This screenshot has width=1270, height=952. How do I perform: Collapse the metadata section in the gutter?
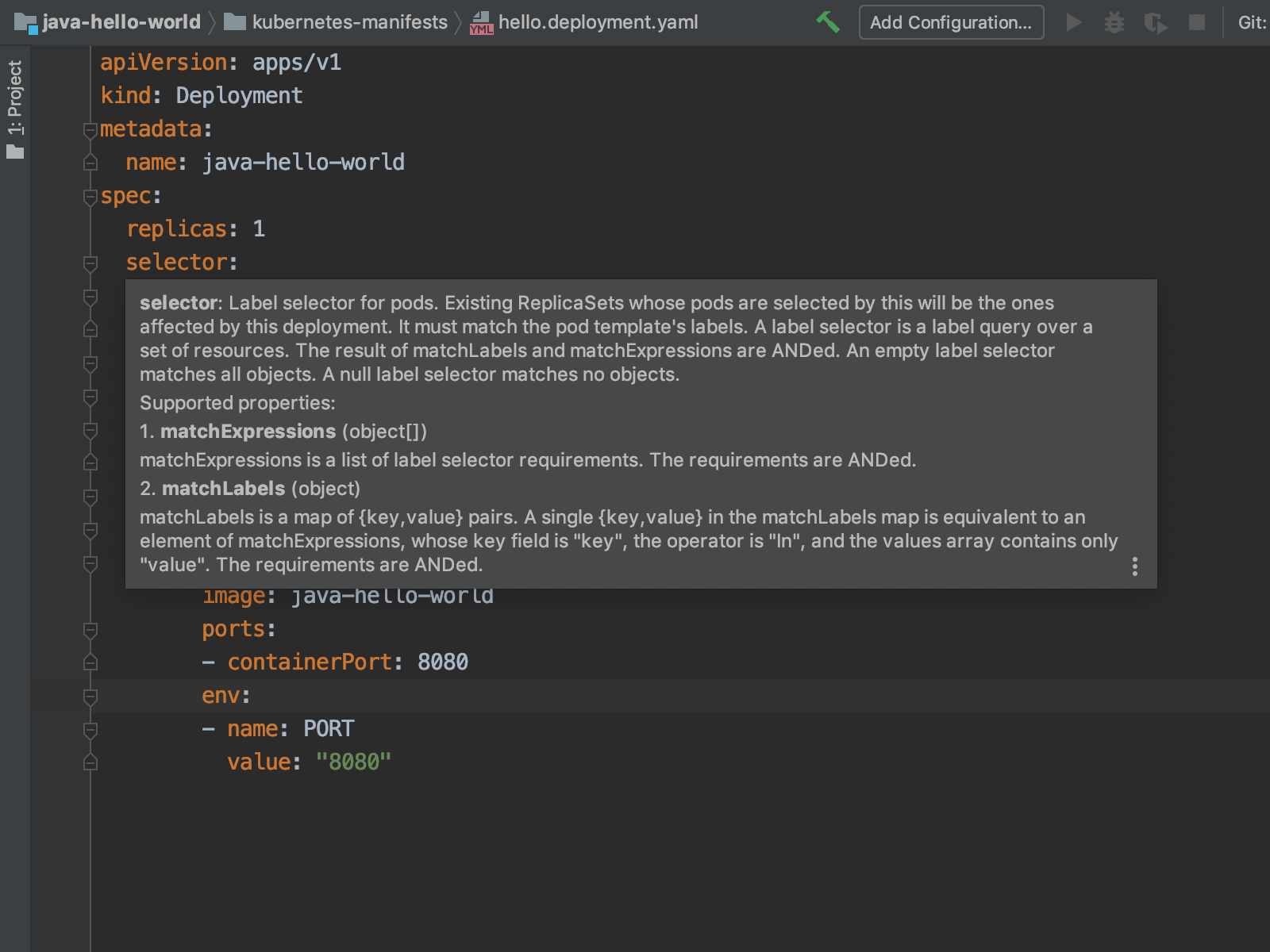click(x=90, y=129)
